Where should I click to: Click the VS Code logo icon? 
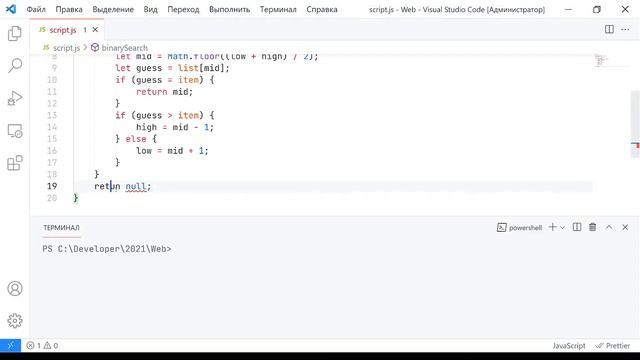click(x=11, y=9)
